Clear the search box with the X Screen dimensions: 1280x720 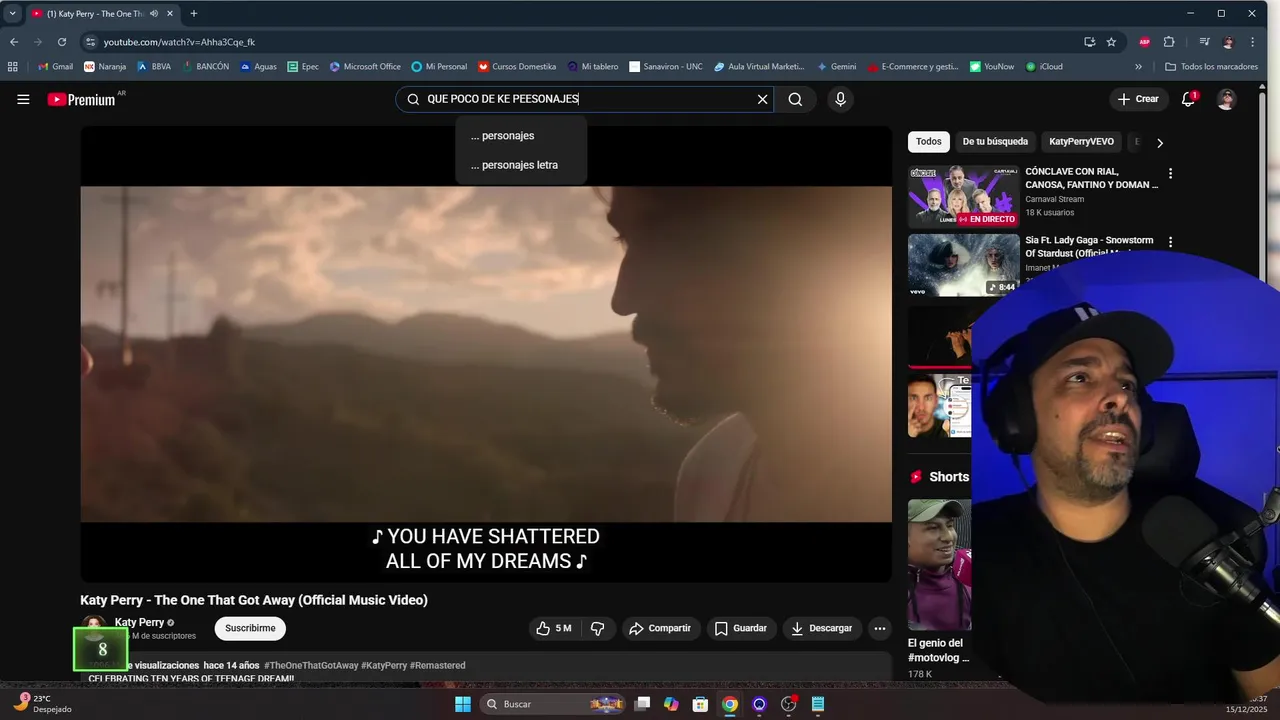pos(762,99)
